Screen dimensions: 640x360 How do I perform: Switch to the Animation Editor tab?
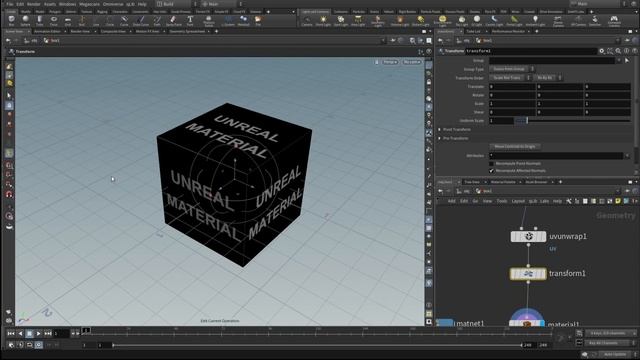[47, 31]
